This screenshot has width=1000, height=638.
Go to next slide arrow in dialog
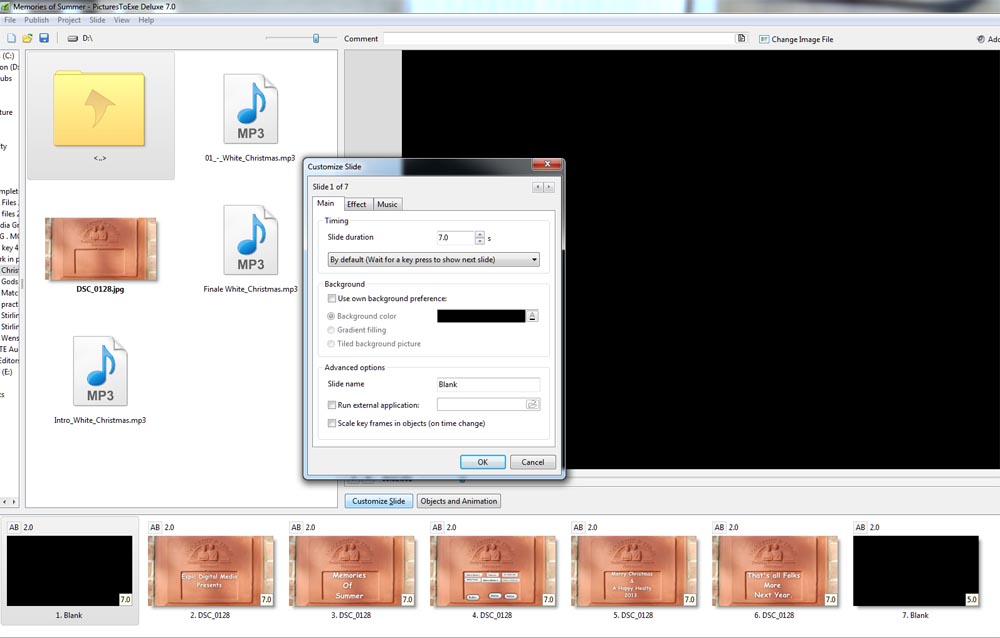(549, 187)
